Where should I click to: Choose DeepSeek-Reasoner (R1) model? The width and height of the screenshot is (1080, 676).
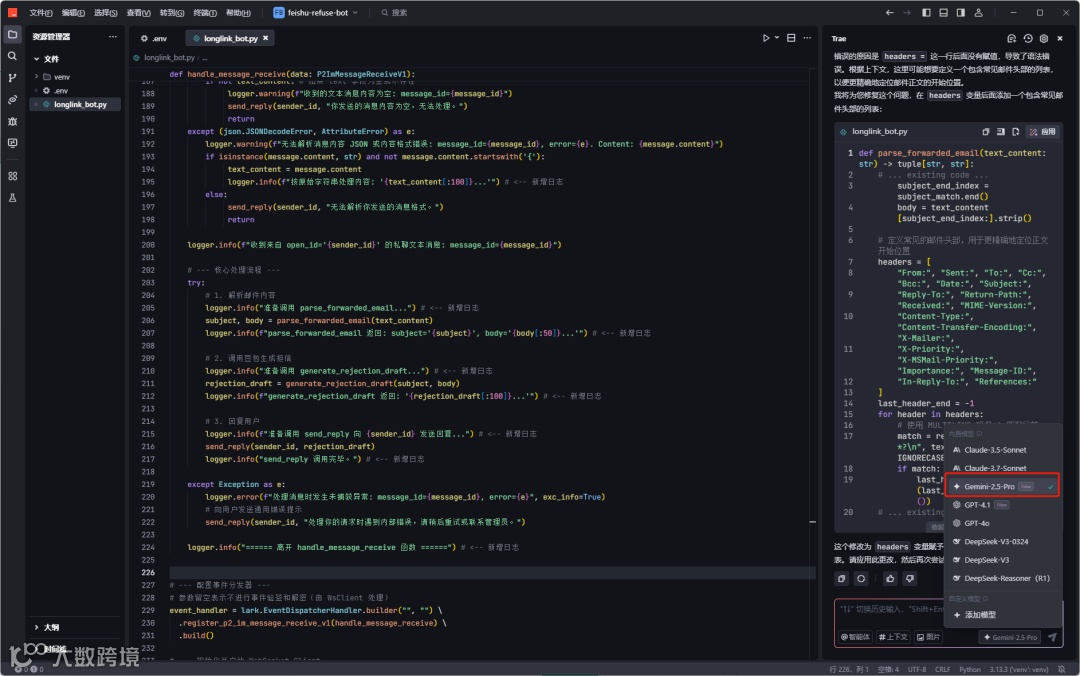(1001, 578)
